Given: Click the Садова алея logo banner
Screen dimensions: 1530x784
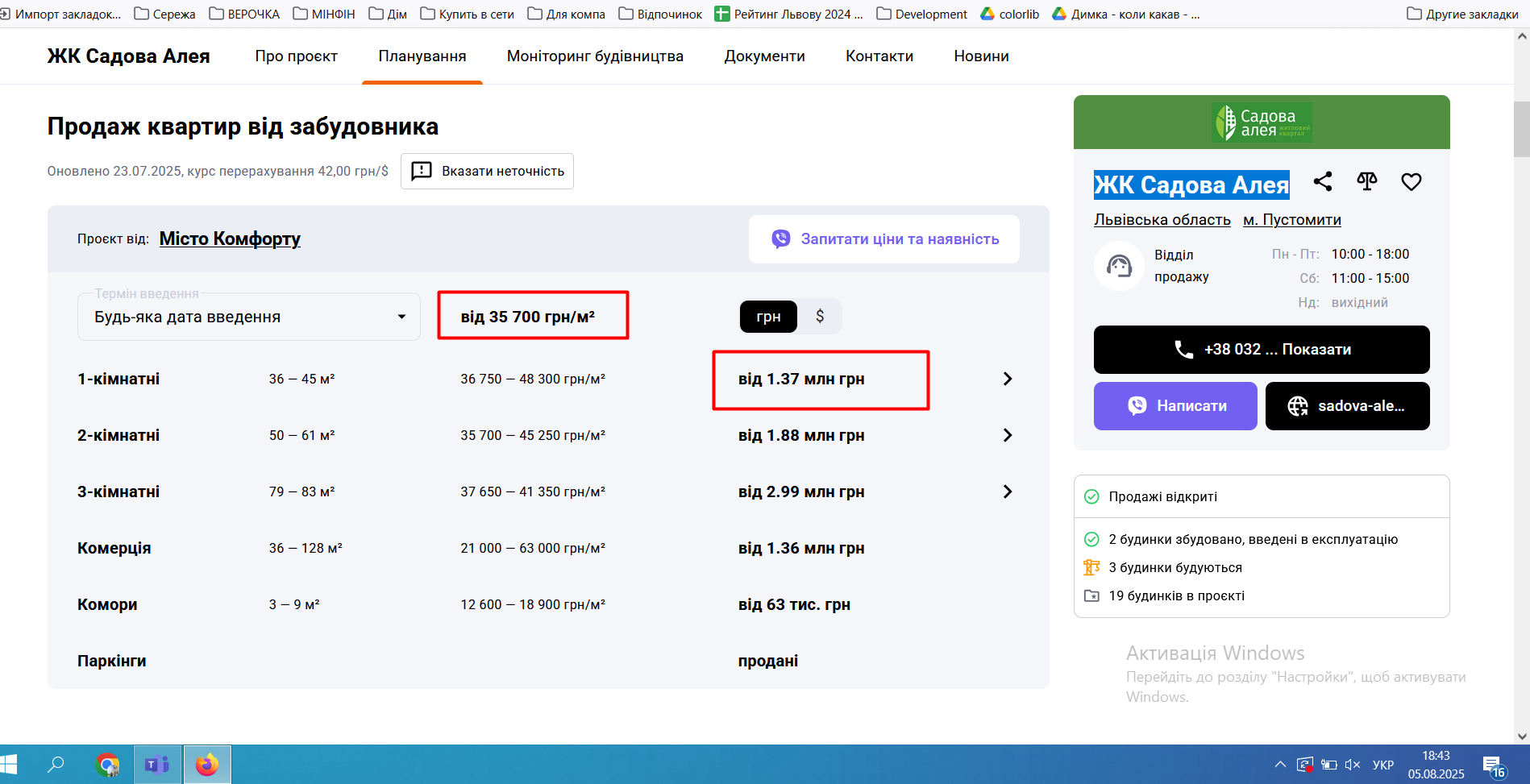Looking at the screenshot, I should tap(1262, 122).
